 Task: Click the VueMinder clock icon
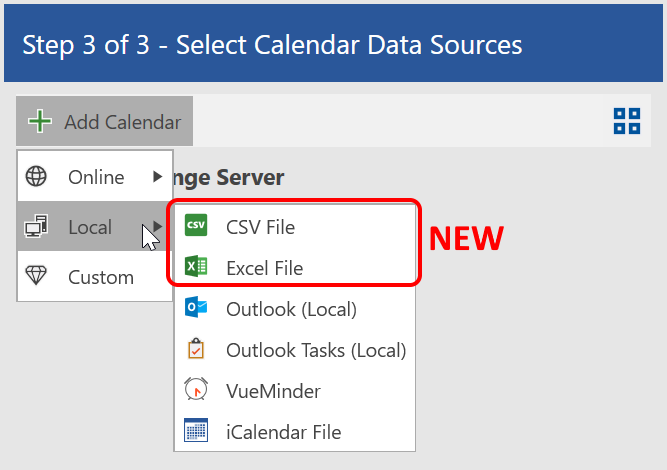click(x=196, y=390)
